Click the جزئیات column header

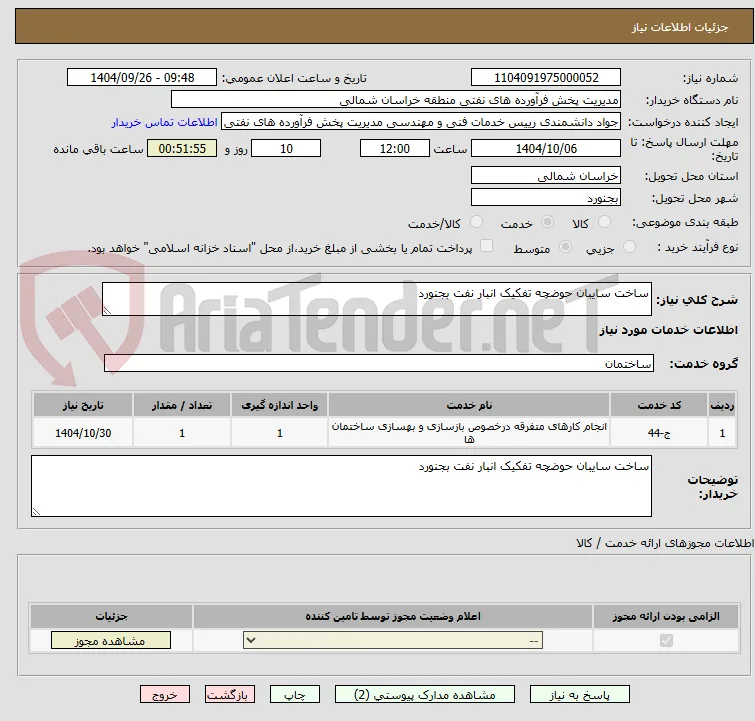pyautogui.click(x=111, y=616)
